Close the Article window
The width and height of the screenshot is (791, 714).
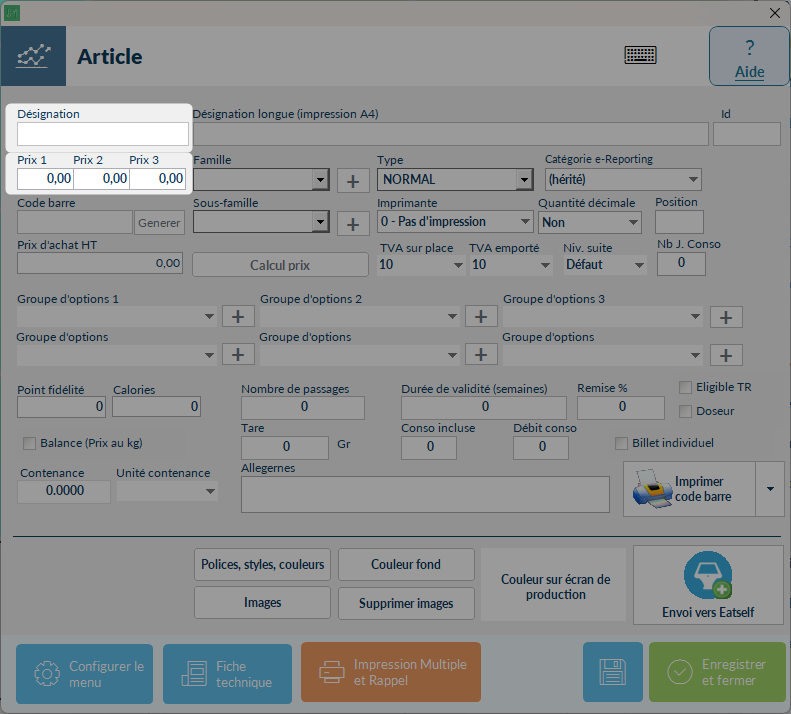tap(775, 13)
